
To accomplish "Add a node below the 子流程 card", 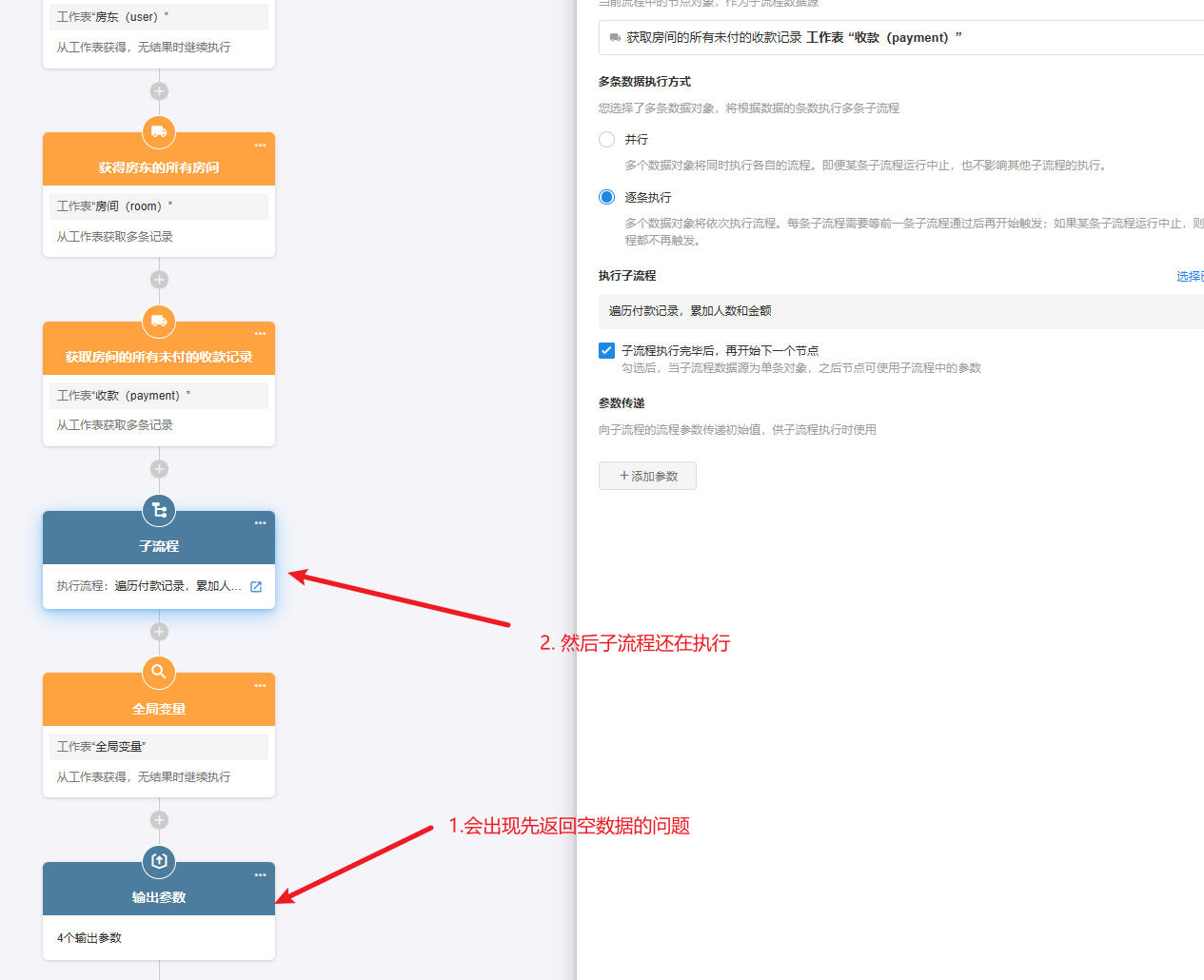I will pyautogui.click(x=159, y=632).
